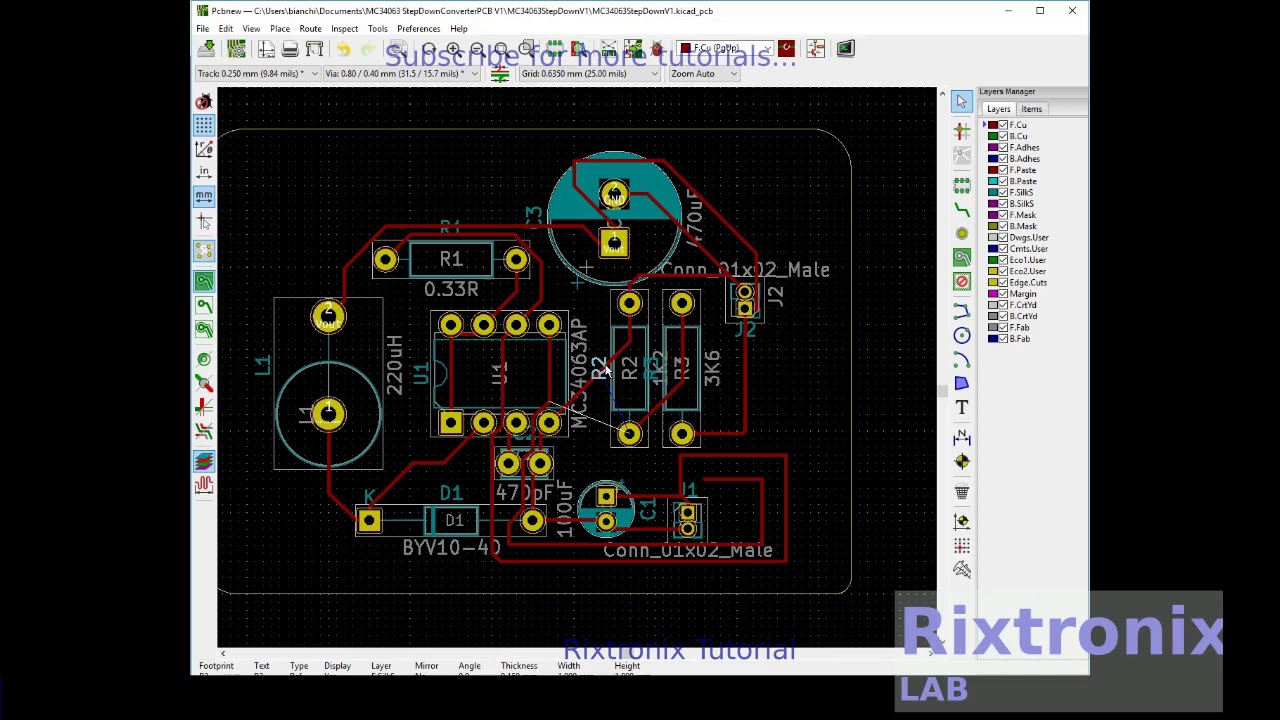Viewport: 1280px width, 720px height.
Task: Toggle F.Mask layer visibility checkbox
Action: coord(1003,215)
